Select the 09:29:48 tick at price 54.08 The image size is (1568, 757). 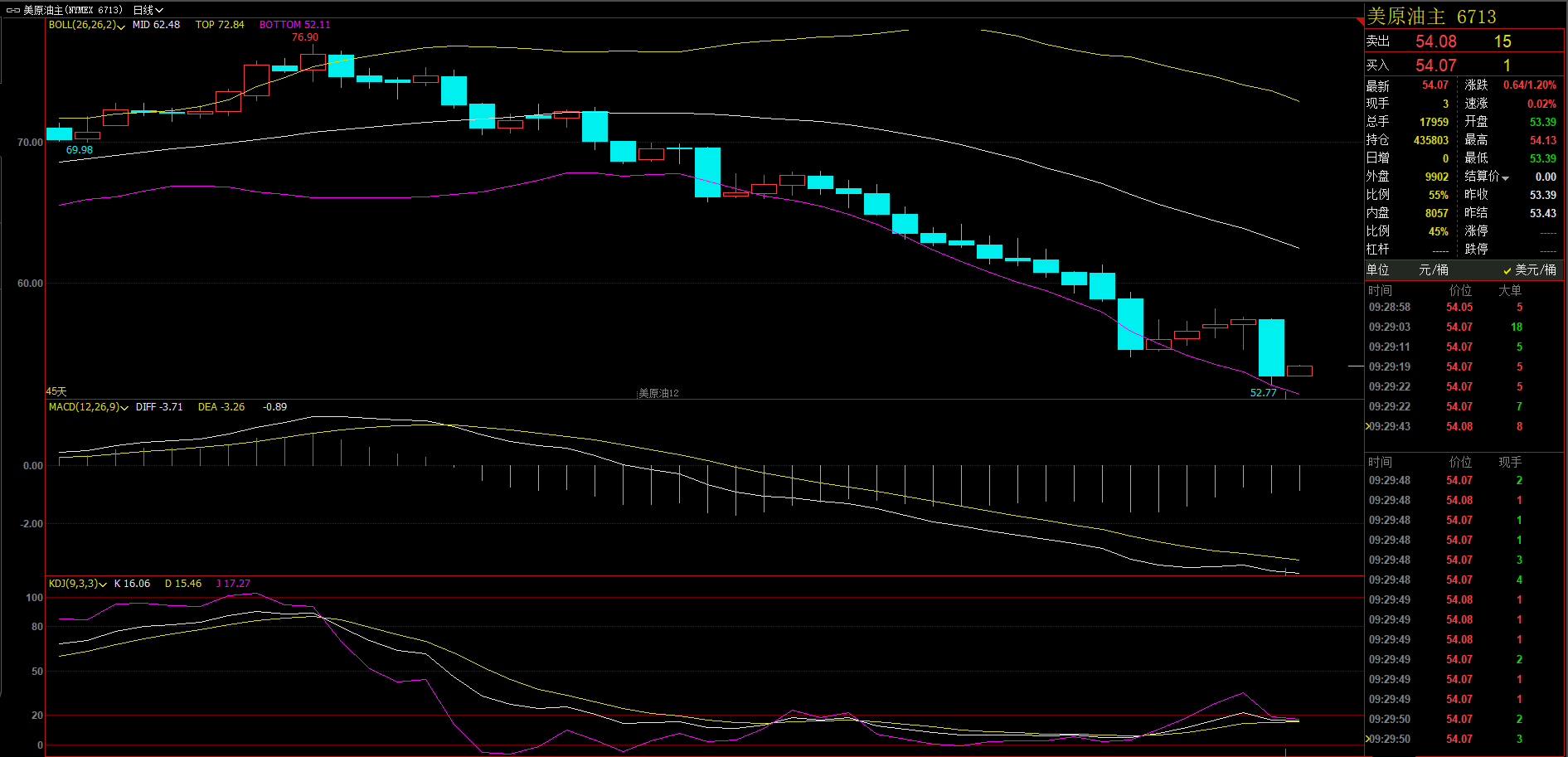click(x=1464, y=501)
